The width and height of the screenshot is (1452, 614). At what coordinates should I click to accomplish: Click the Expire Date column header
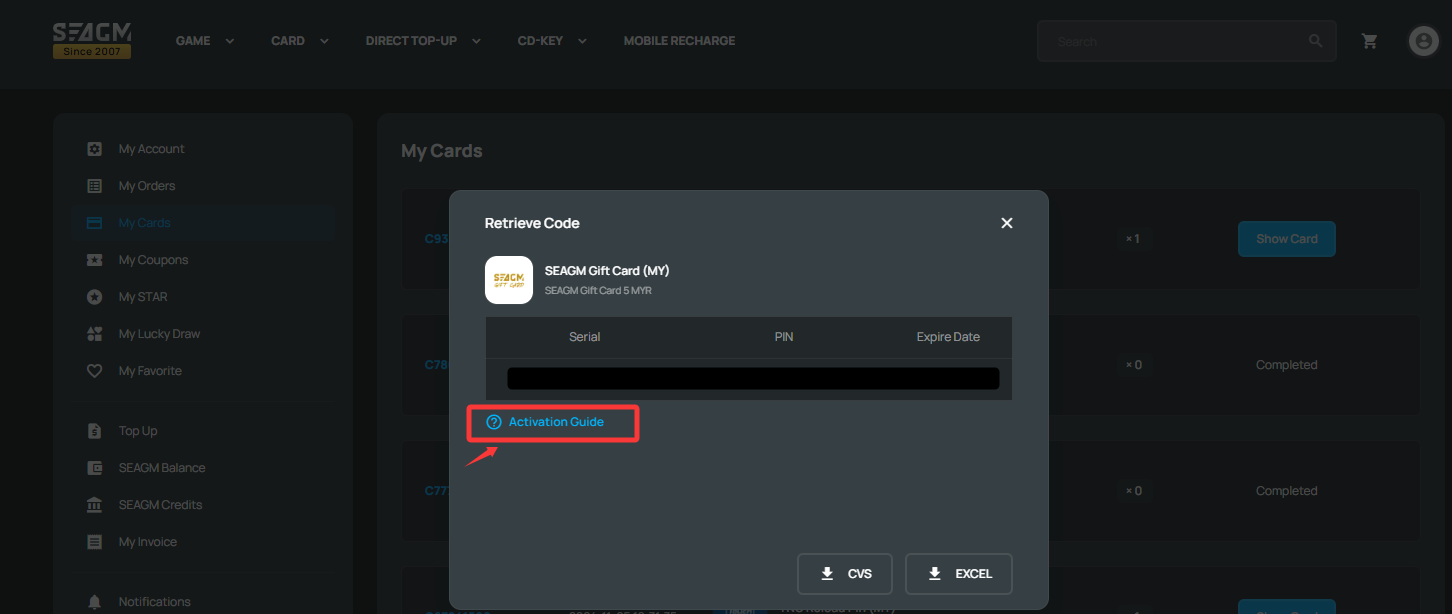(x=948, y=337)
